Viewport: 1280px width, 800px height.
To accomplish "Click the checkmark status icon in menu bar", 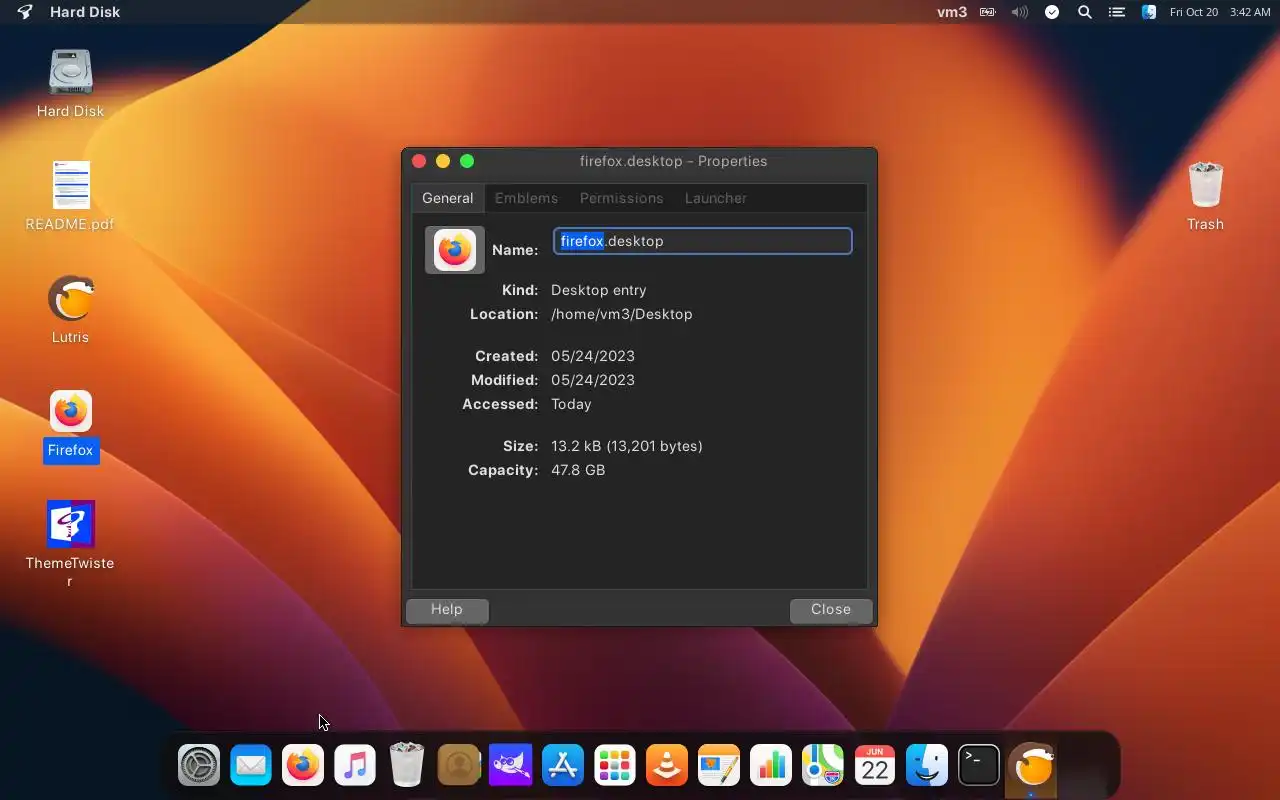I will click(1052, 12).
